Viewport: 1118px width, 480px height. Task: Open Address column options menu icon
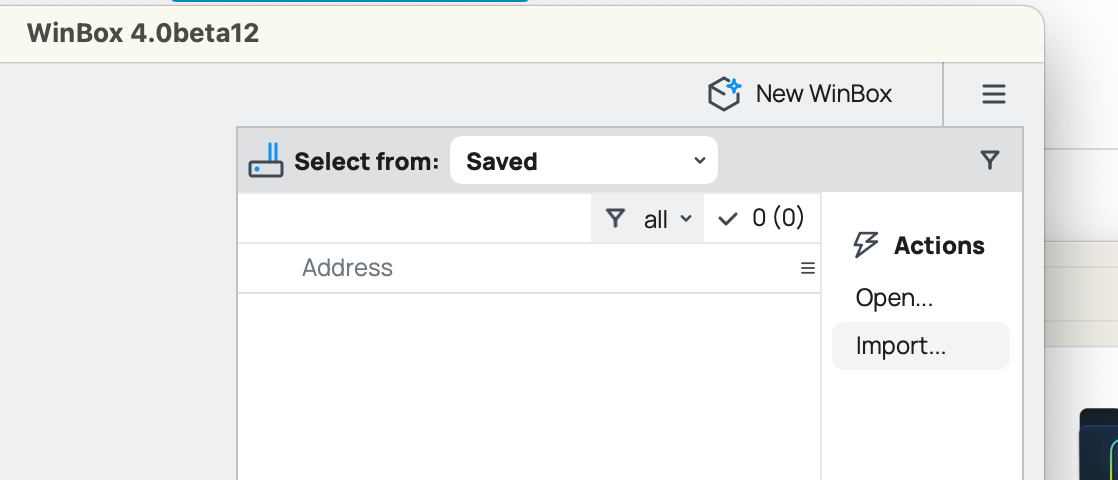808,268
